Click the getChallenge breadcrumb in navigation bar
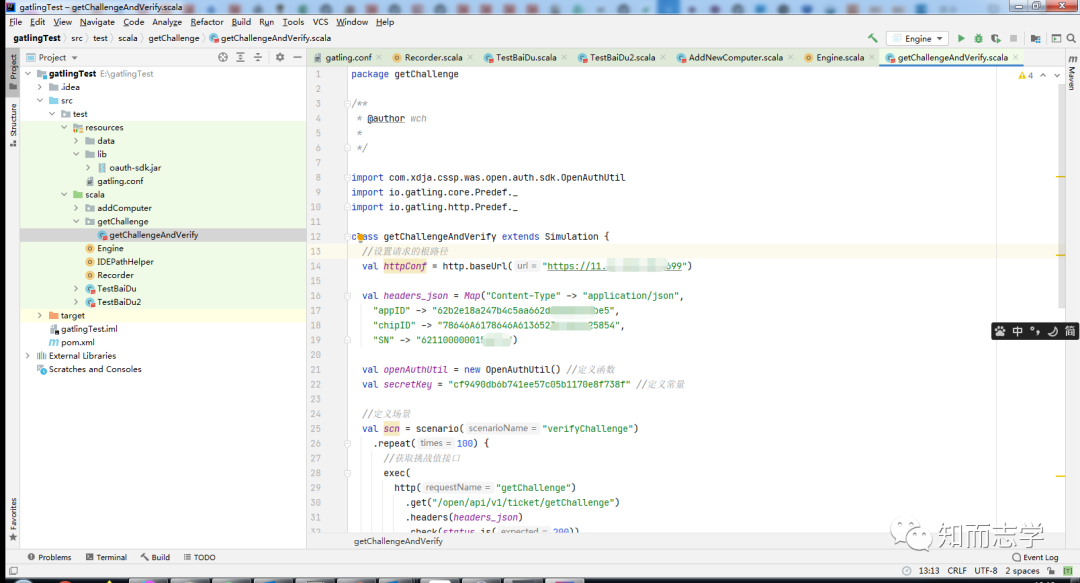The height and width of the screenshot is (583, 1080). tap(174, 39)
